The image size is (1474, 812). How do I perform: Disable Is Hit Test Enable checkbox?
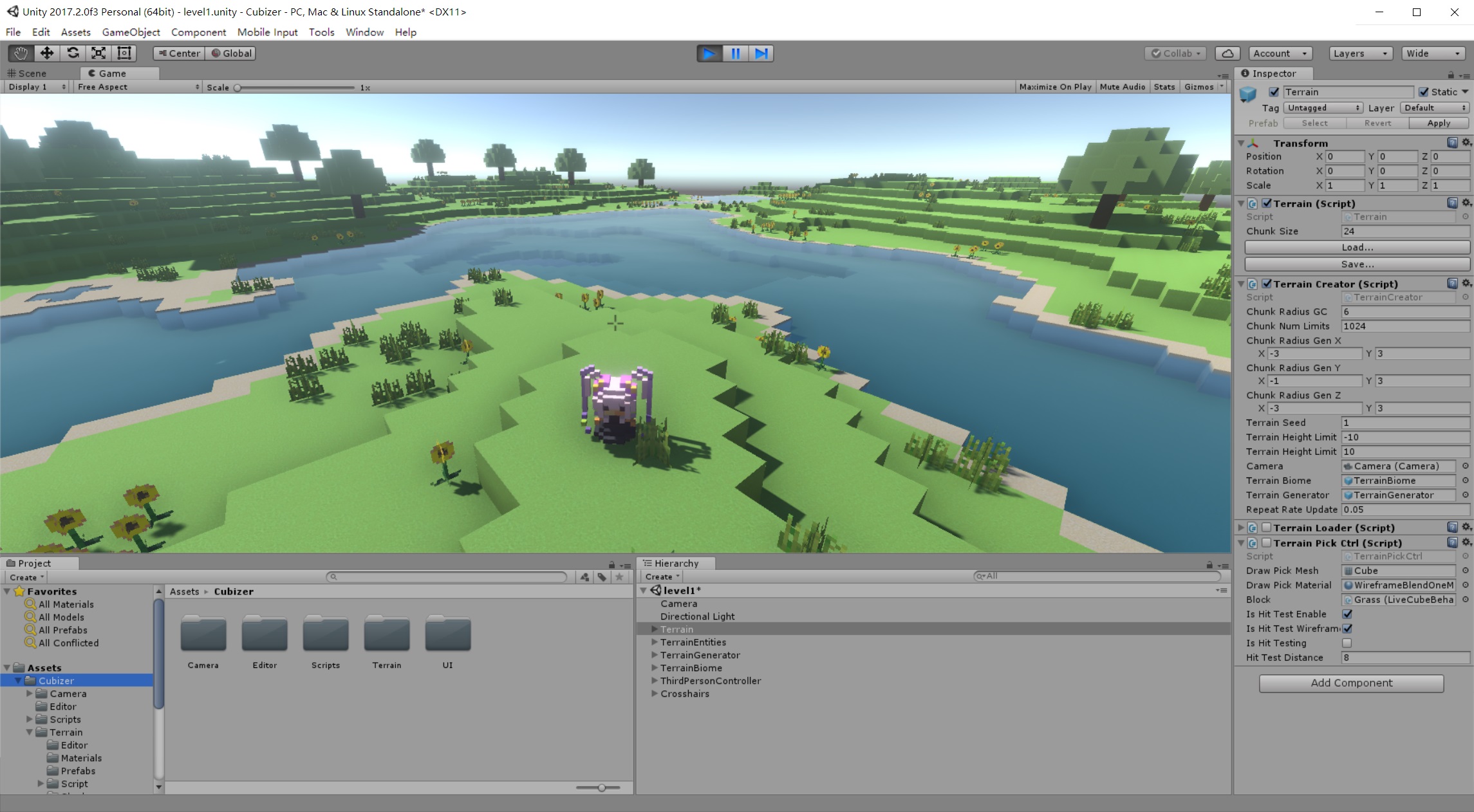(x=1347, y=614)
